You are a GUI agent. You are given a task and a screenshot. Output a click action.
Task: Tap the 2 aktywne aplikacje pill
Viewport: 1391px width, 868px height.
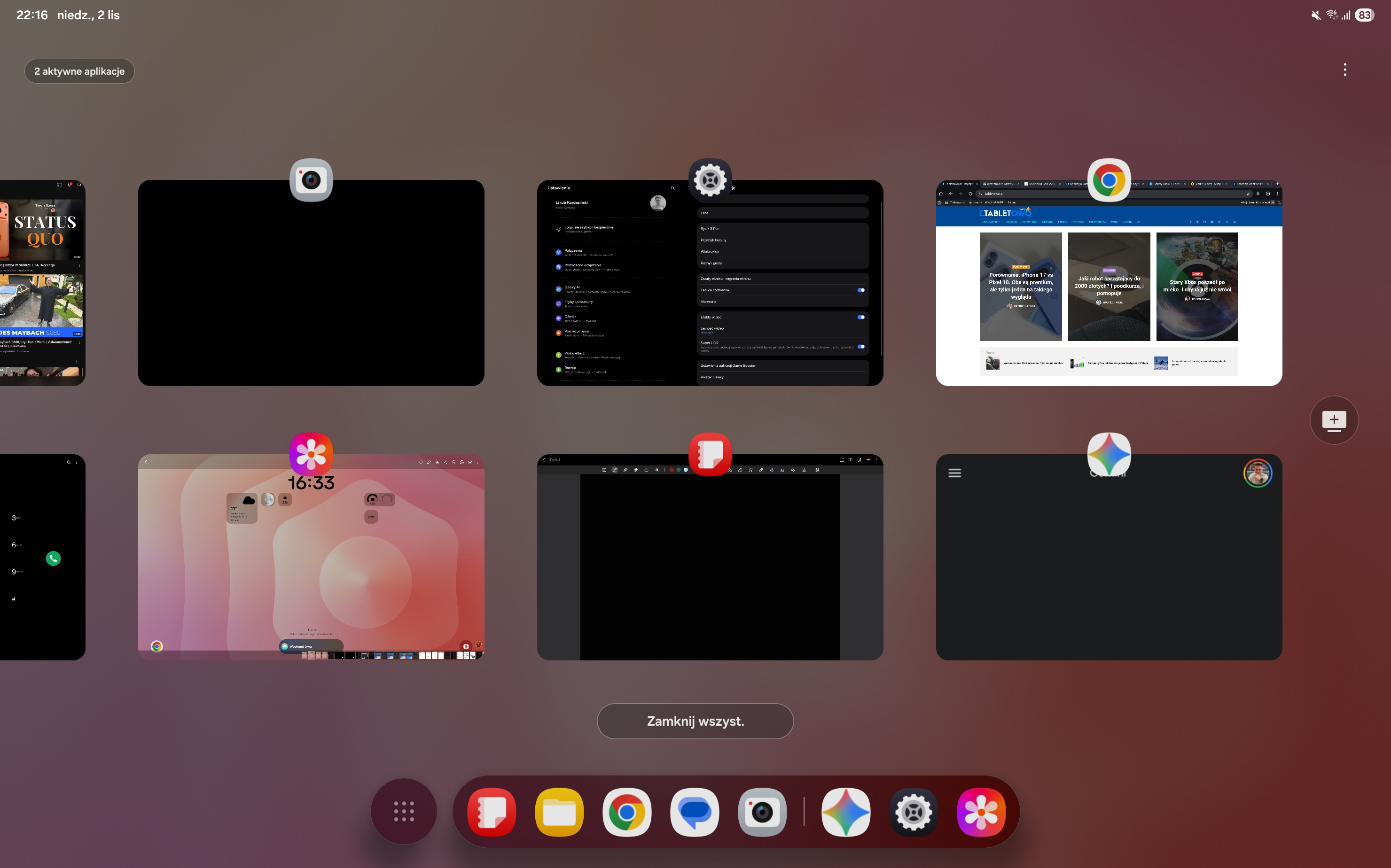coord(79,71)
